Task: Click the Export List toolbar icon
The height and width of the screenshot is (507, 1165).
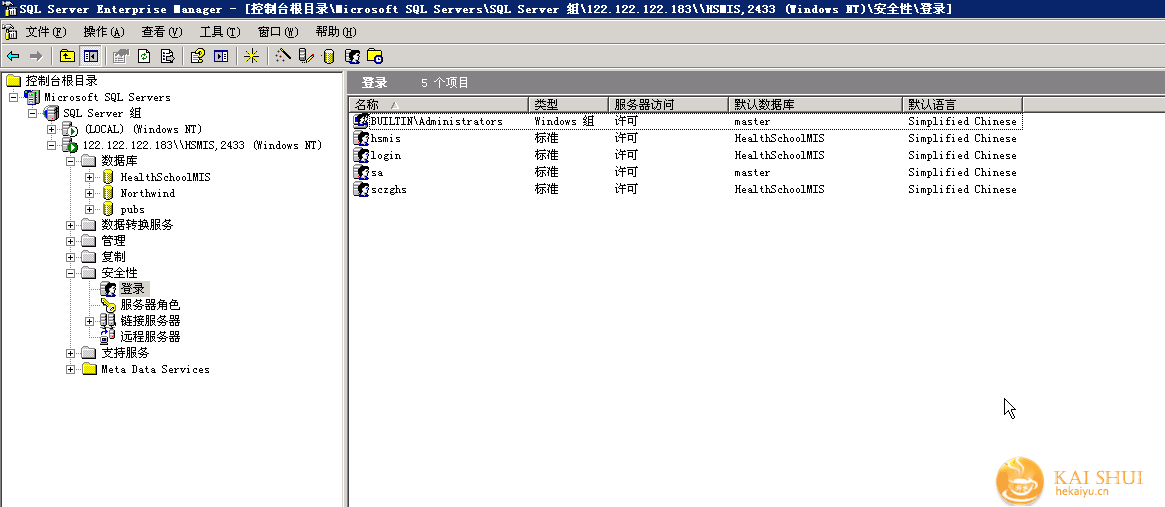Action: (167, 56)
